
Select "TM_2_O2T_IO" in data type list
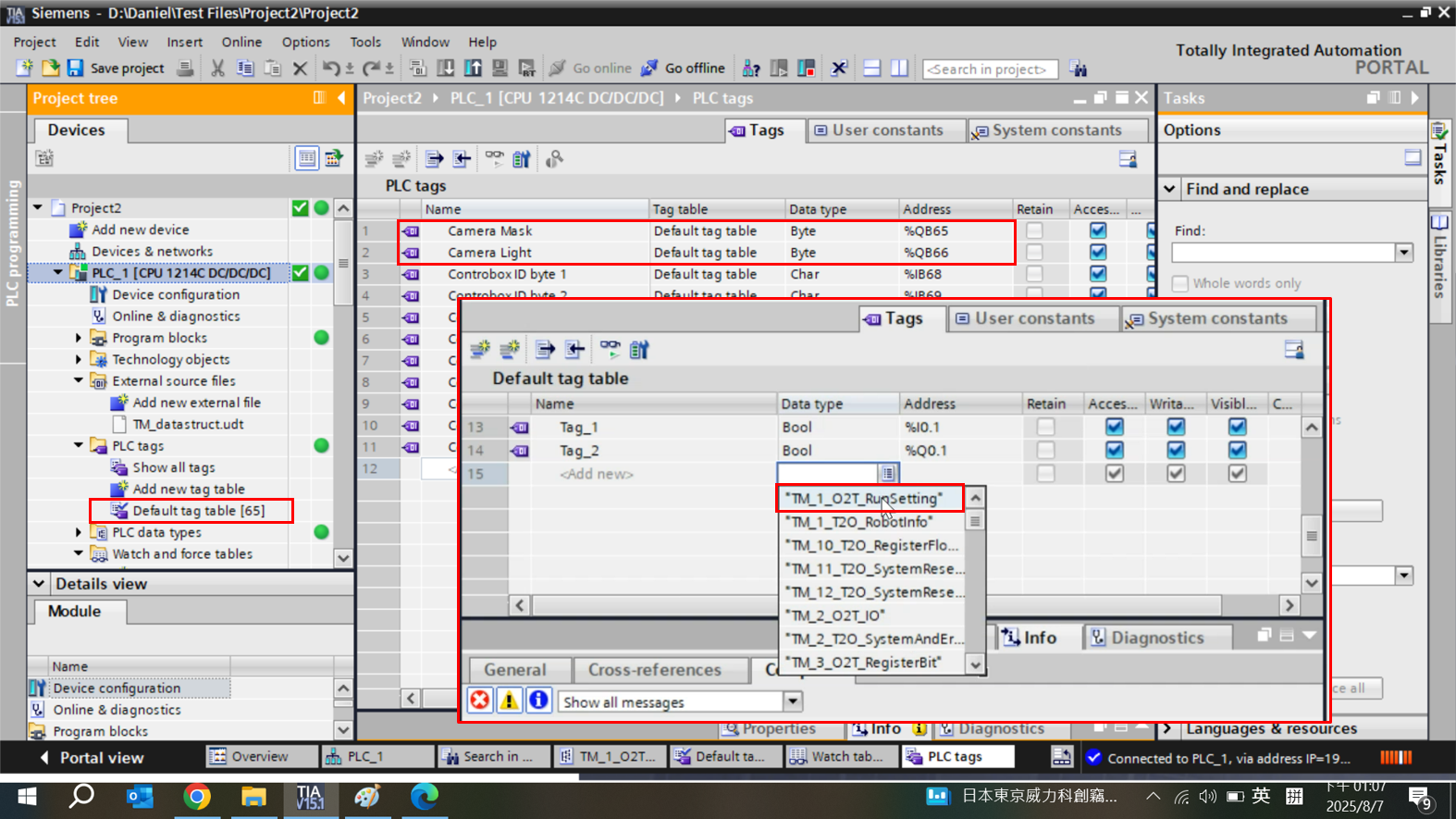point(836,615)
